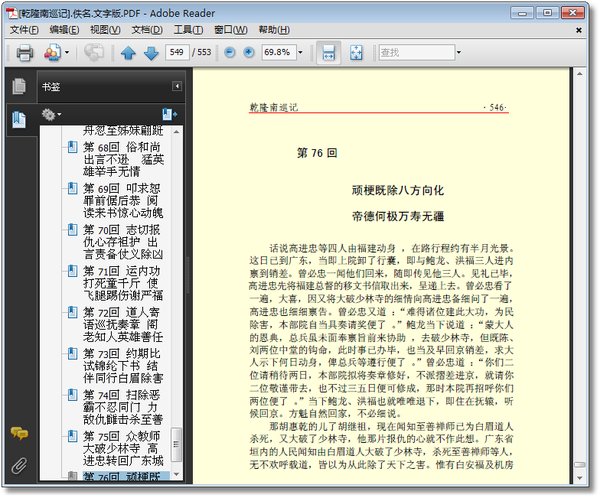Open the Comments panel icon
Screen dimensions: 600x498
pyautogui.click(x=19, y=433)
